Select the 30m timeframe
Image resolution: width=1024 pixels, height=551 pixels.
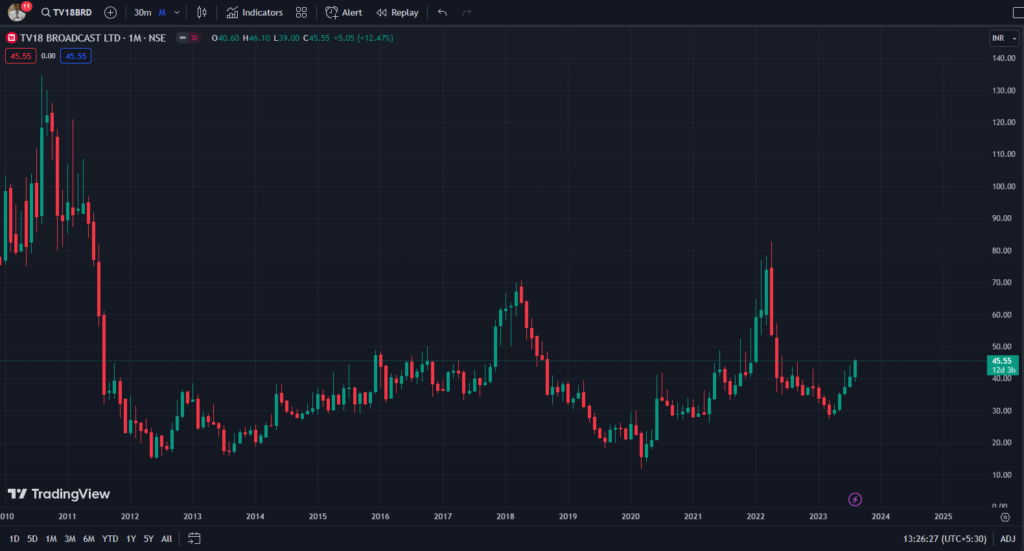pyautogui.click(x=142, y=12)
